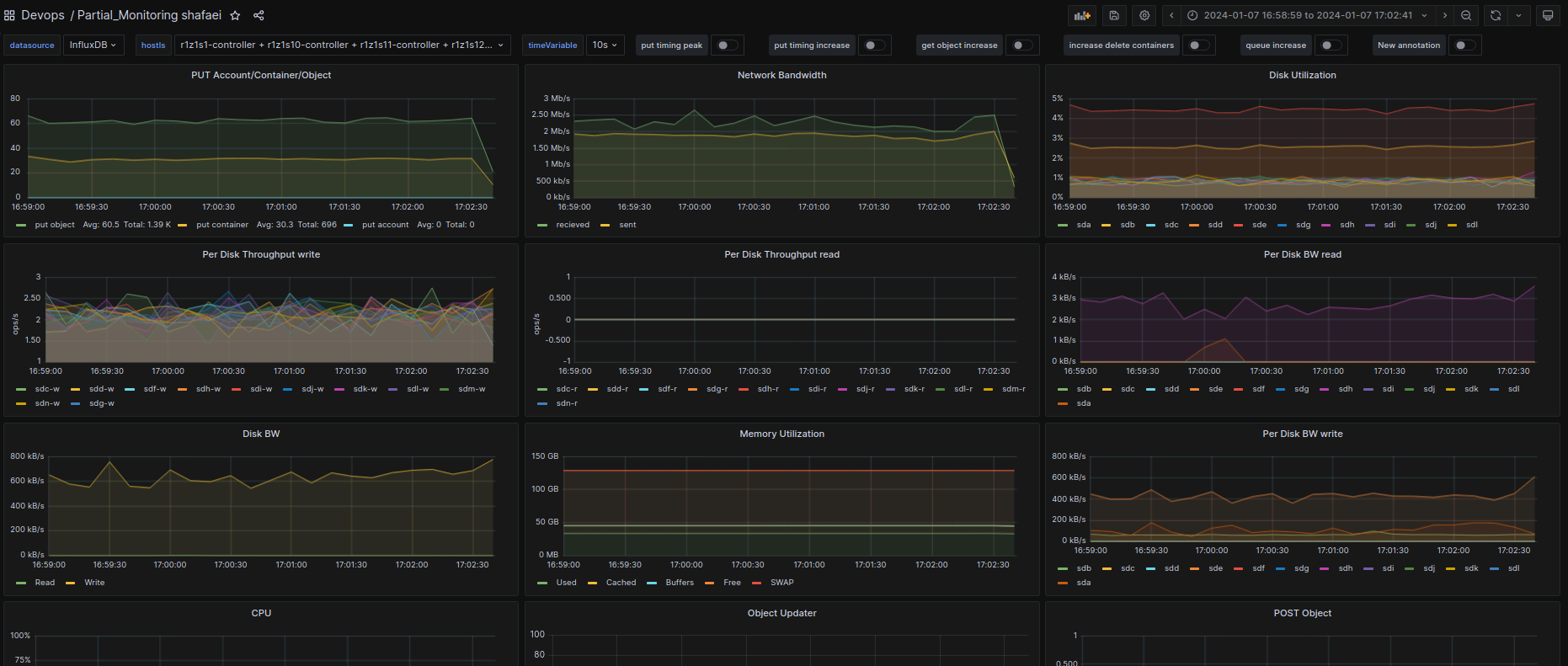Refresh the dashboard data
The width and height of the screenshot is (1568, 666).
[1496, 15]
